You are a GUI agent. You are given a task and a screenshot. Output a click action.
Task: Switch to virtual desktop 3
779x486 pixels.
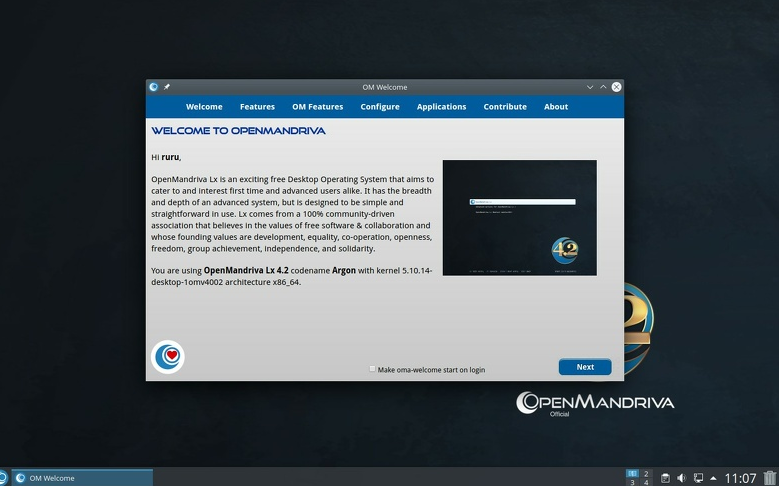632,482
